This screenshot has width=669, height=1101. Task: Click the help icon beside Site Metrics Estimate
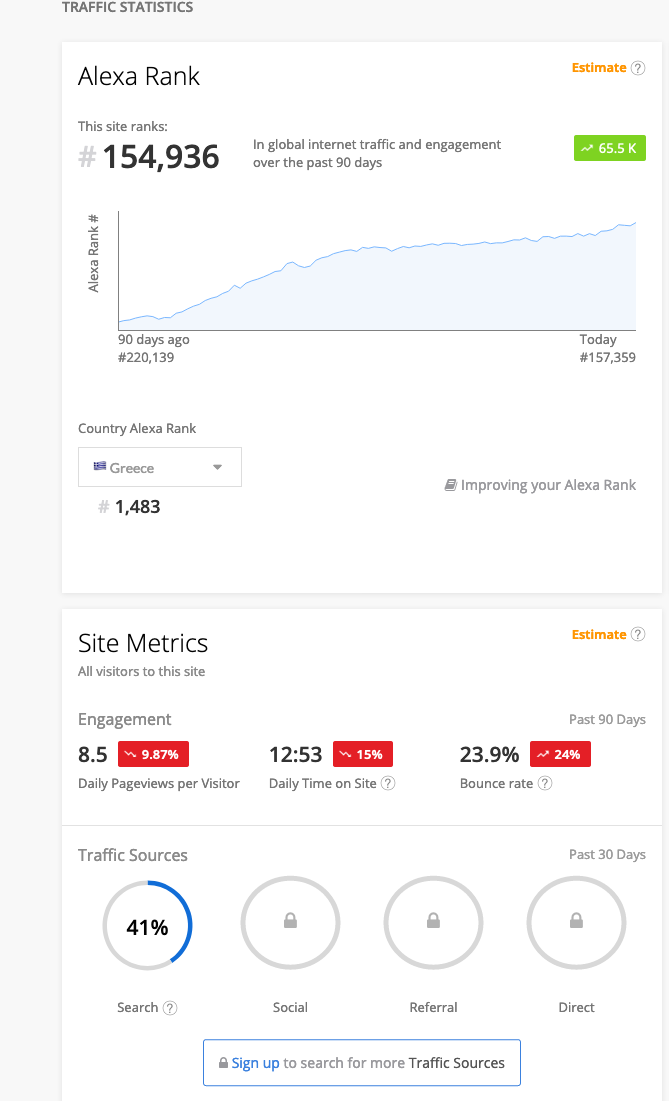[637, 635]
